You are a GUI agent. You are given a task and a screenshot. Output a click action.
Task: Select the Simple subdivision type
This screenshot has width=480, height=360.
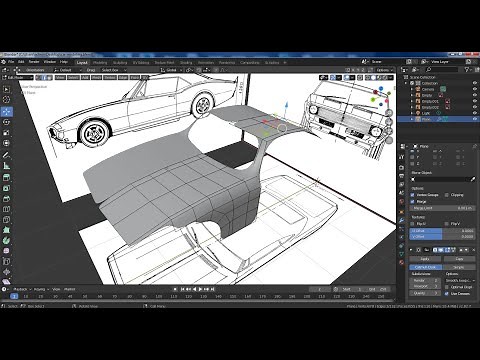tap(459, 267)
